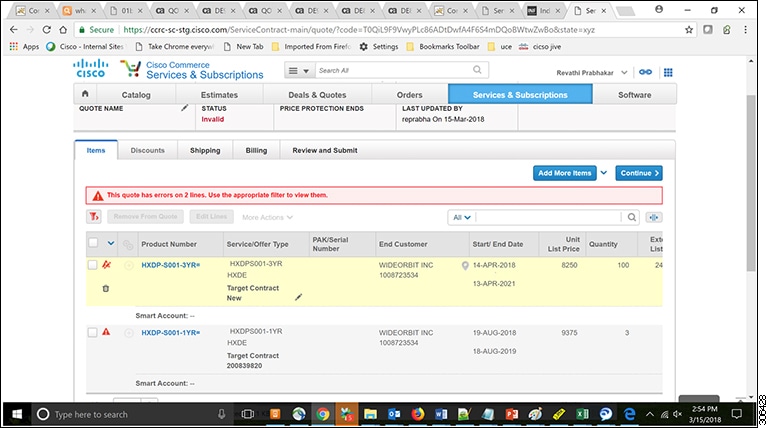Expand the HXDP-S001-1YR= line plus icon
The height and width of the screenshot is (428, 768).
click(129, 333)
